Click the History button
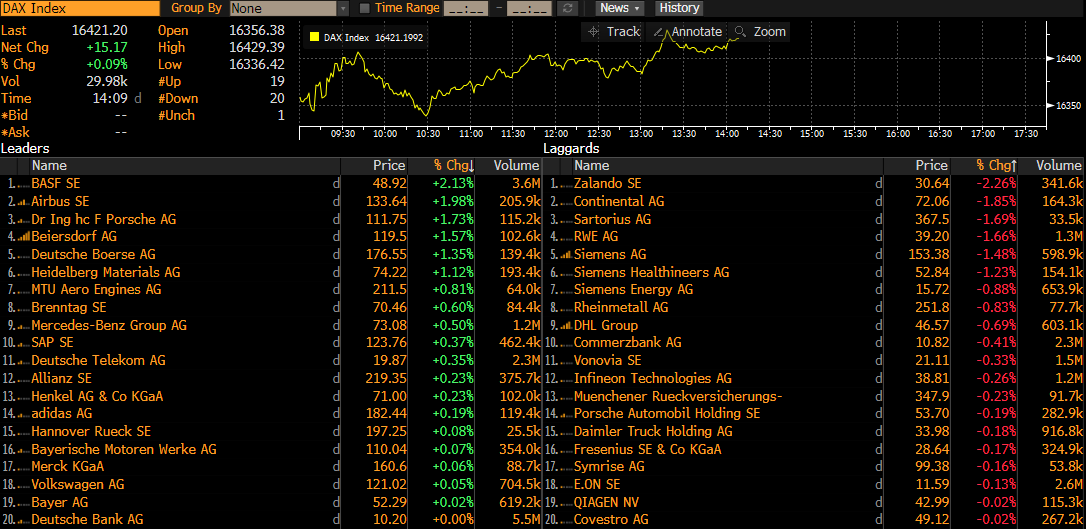Viewport: 1086px width, 529px height. (679, 8)
